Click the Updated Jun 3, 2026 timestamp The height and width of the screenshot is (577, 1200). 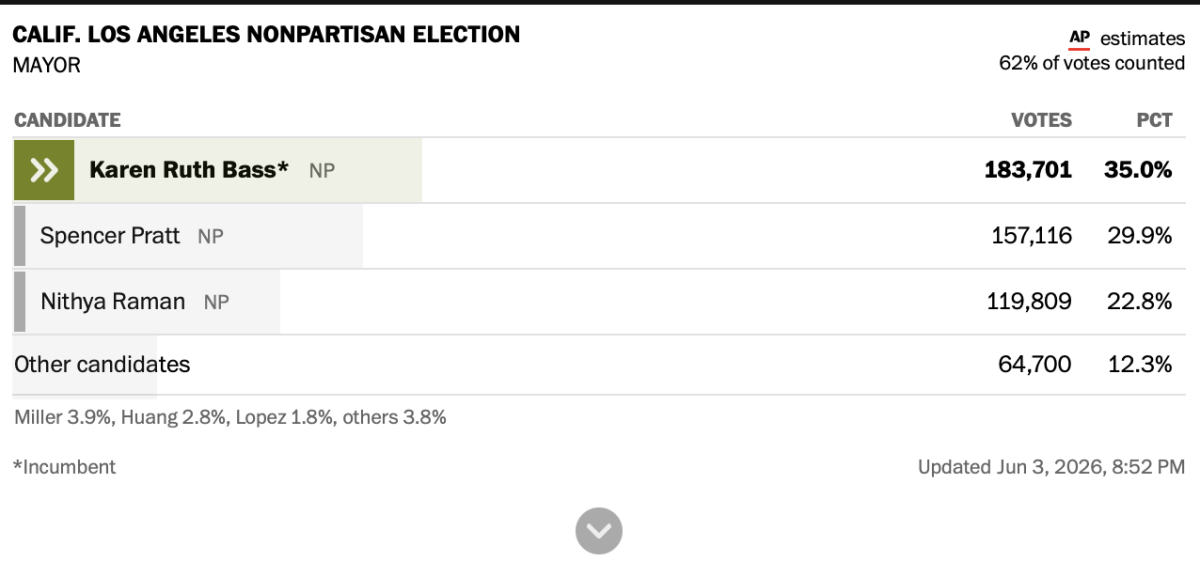[1051, 467]
